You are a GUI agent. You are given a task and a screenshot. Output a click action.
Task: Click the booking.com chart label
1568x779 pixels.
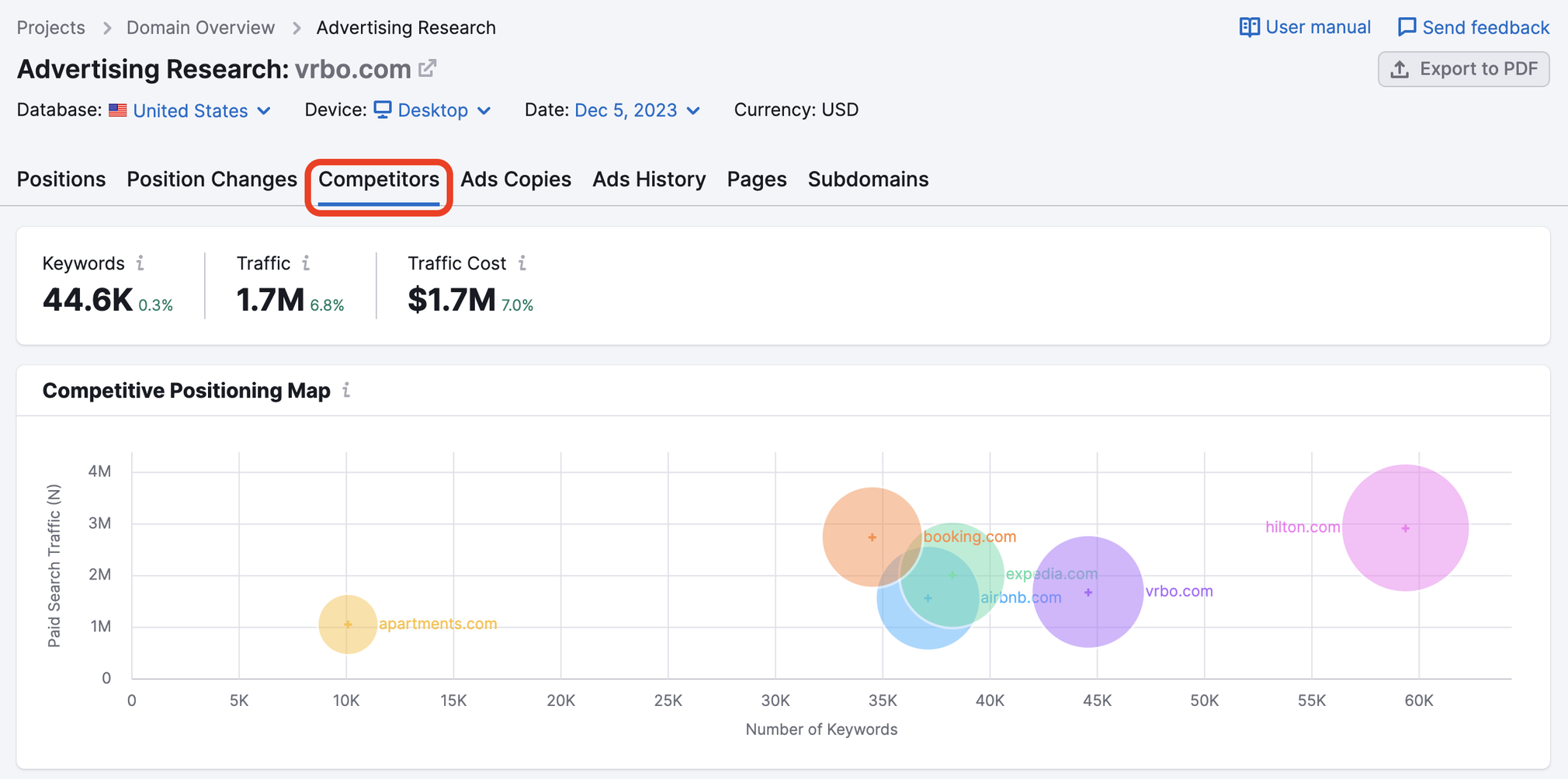point(970,537)
